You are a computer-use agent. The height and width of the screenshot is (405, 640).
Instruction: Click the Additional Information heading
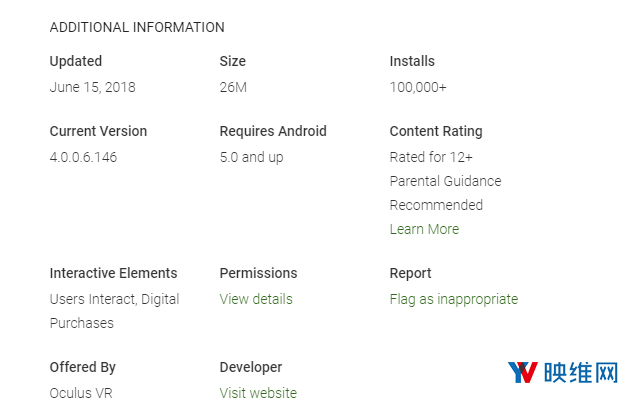click(137, 27)
